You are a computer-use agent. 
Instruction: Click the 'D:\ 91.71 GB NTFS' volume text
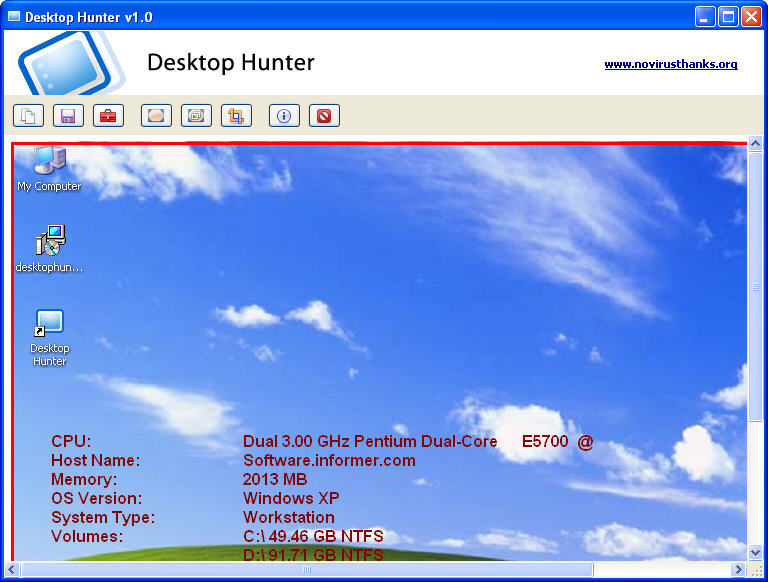coord(313,555)
